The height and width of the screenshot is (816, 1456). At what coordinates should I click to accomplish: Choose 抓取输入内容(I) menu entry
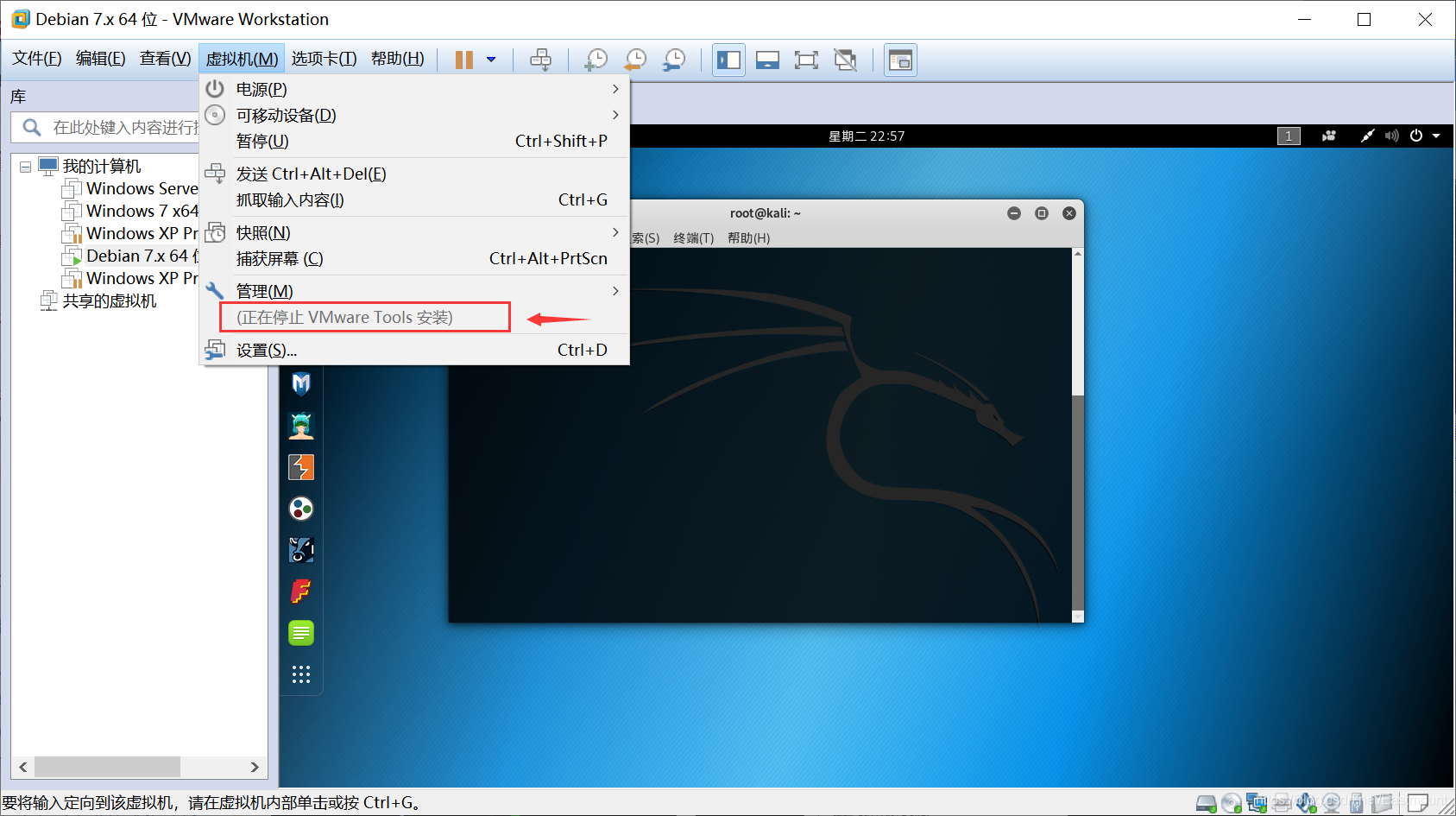(x=414, y=199)
